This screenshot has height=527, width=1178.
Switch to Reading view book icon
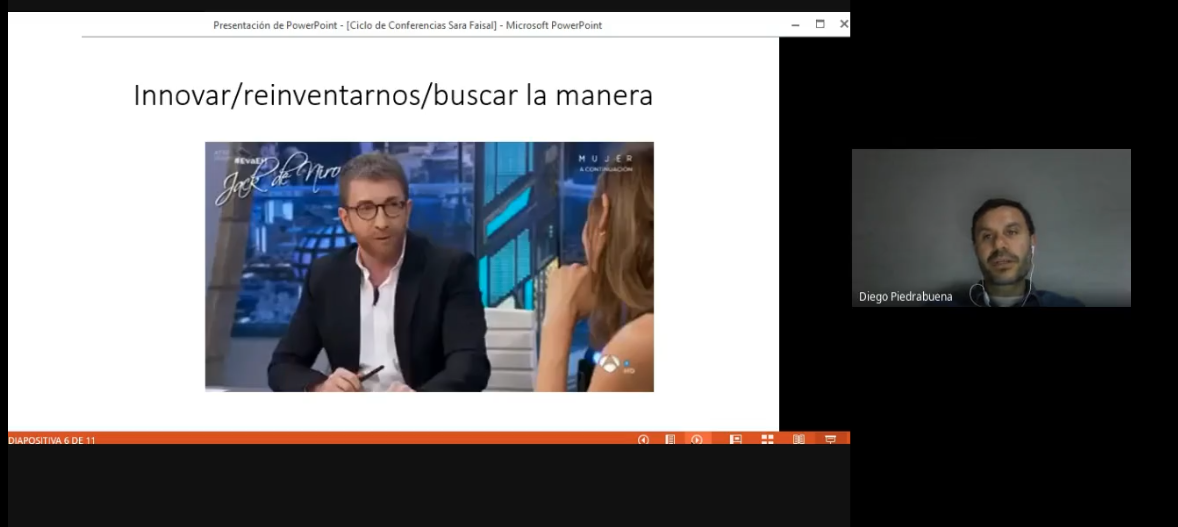pyautogui.click(x=799, y=439)
